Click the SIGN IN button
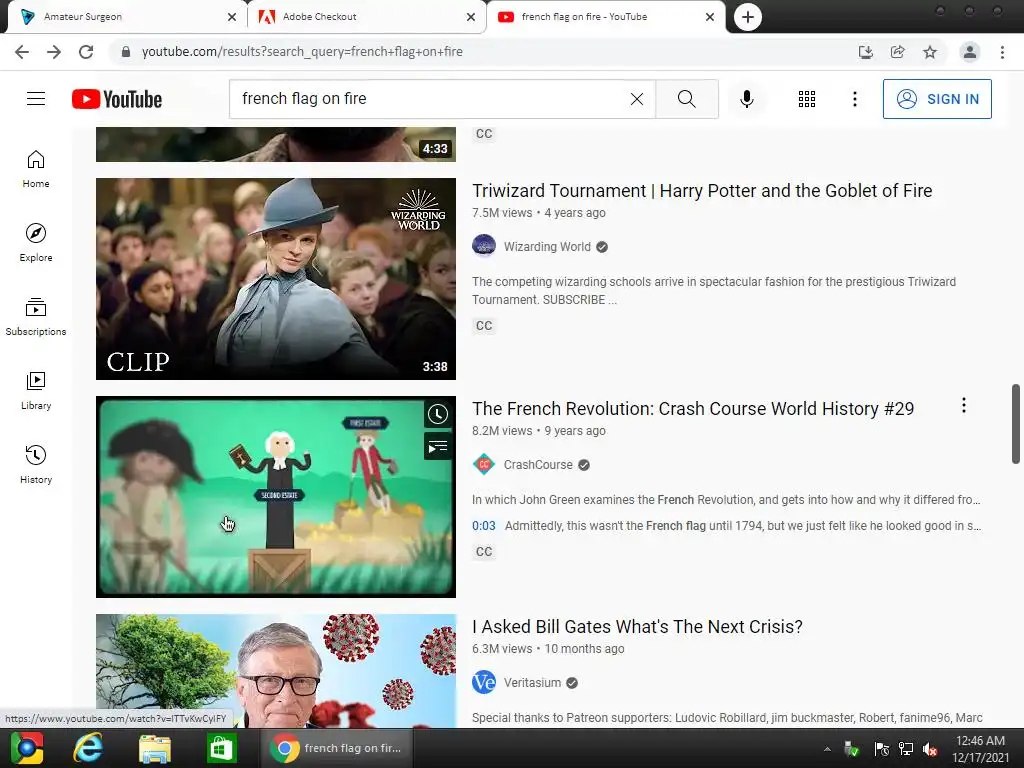This screenshot has height=768, width=1024. (x=936, y=99)
